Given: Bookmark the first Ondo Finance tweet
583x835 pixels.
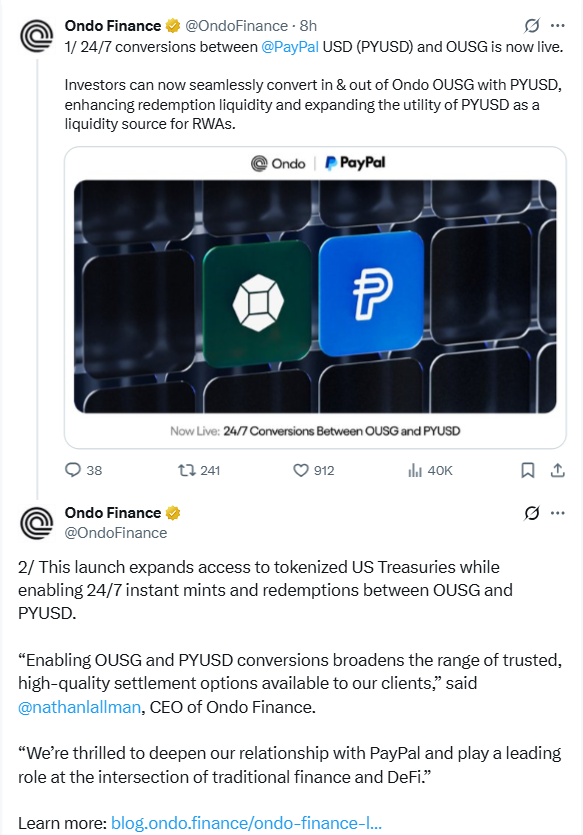Looking at the screenshot, I should (528, 470).
